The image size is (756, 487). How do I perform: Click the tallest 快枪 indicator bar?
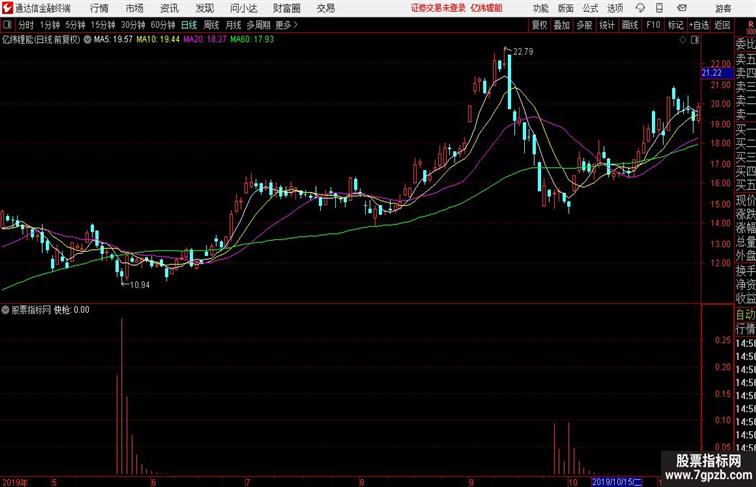(x=122, y=396)
